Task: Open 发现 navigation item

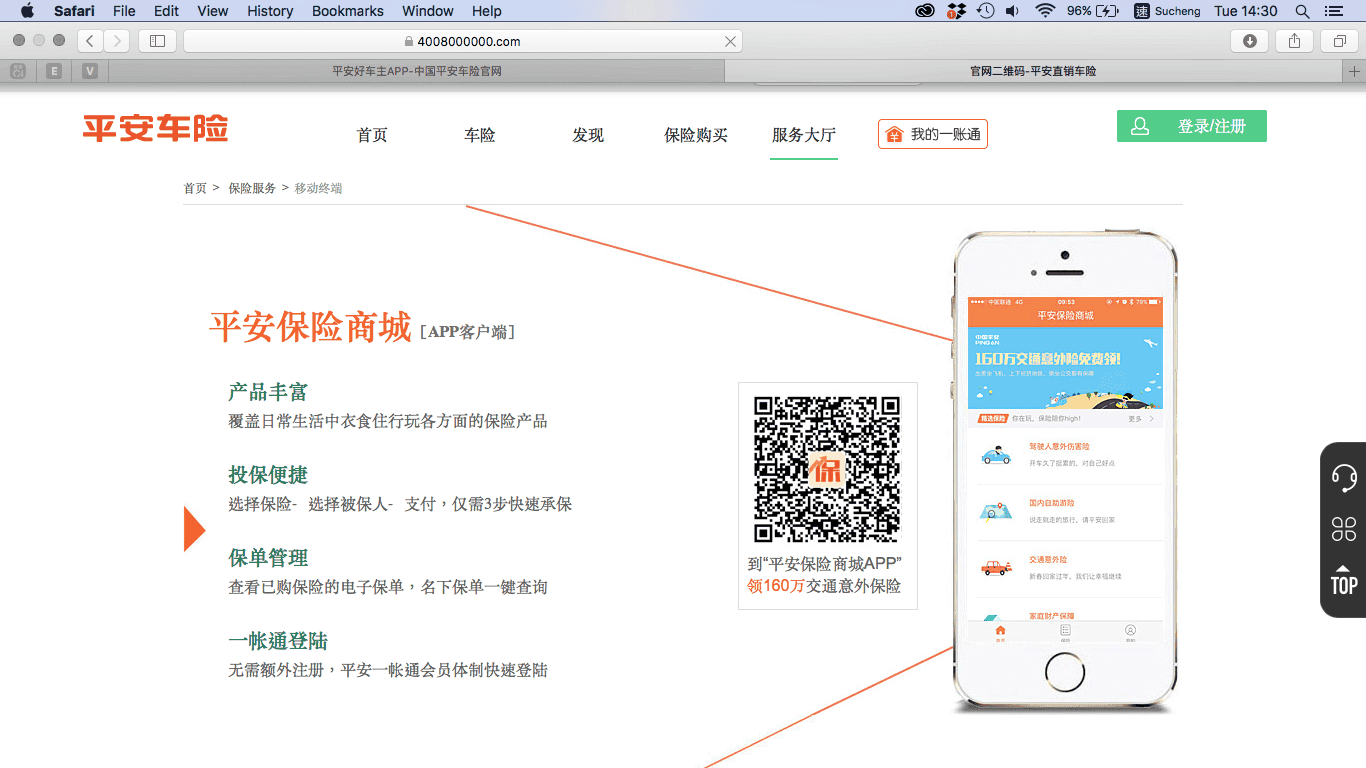Action: pyautogui.click(x=588, y=135)
